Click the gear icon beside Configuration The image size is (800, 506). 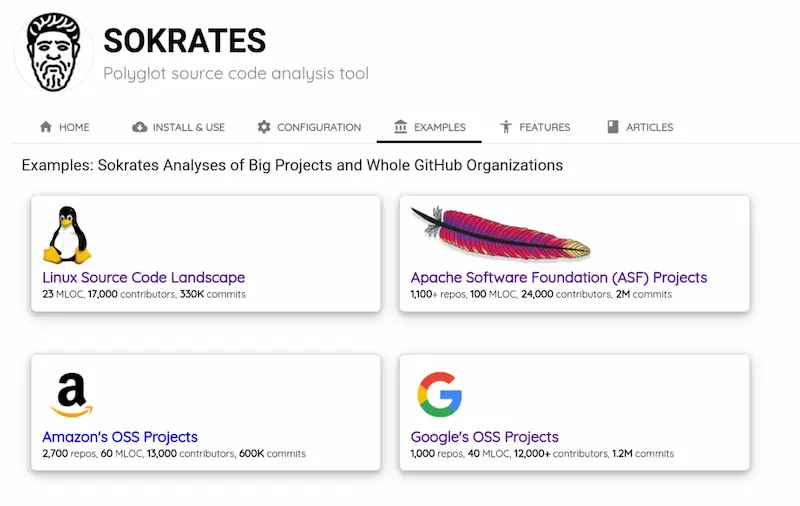[264, 126]
